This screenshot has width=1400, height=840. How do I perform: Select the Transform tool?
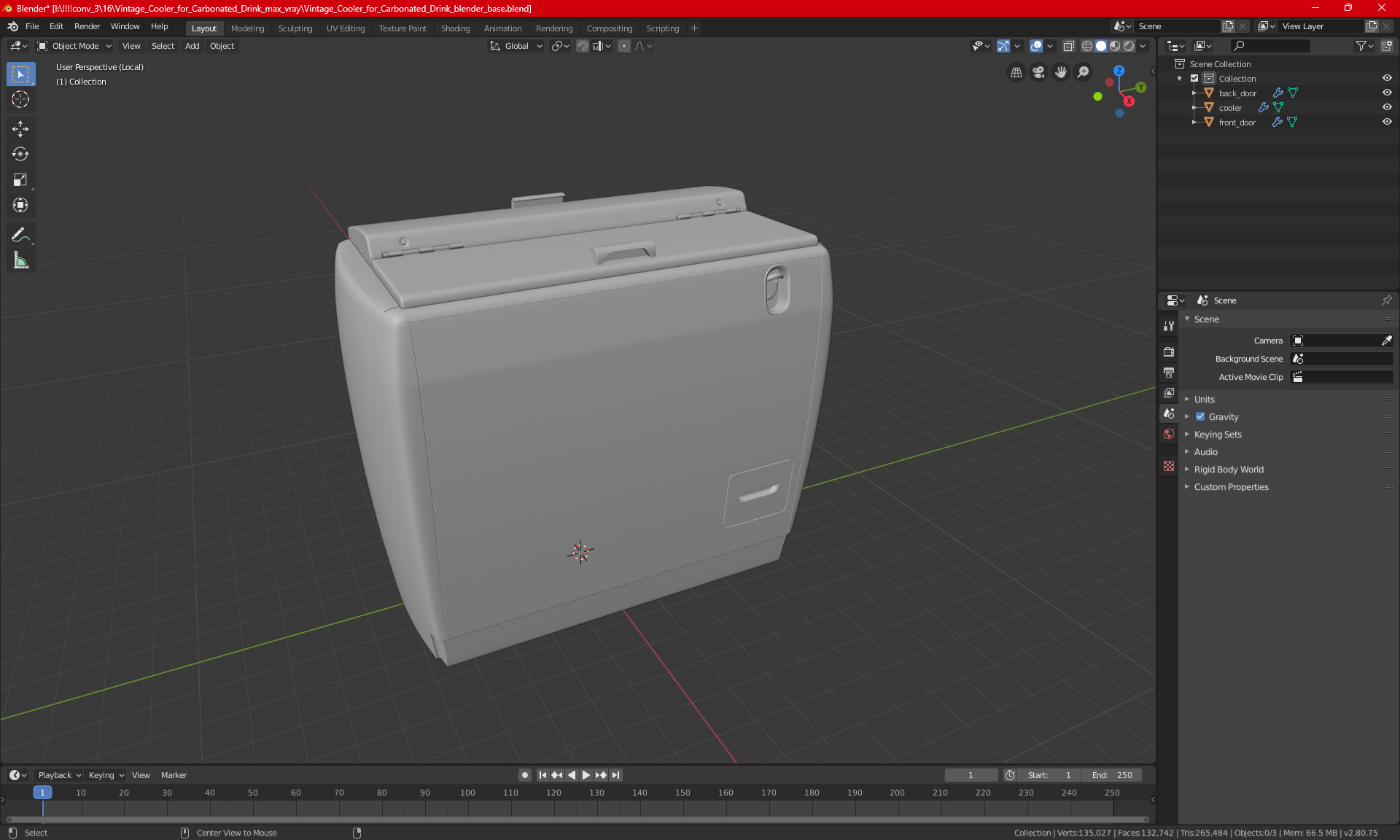click(20, 205)
